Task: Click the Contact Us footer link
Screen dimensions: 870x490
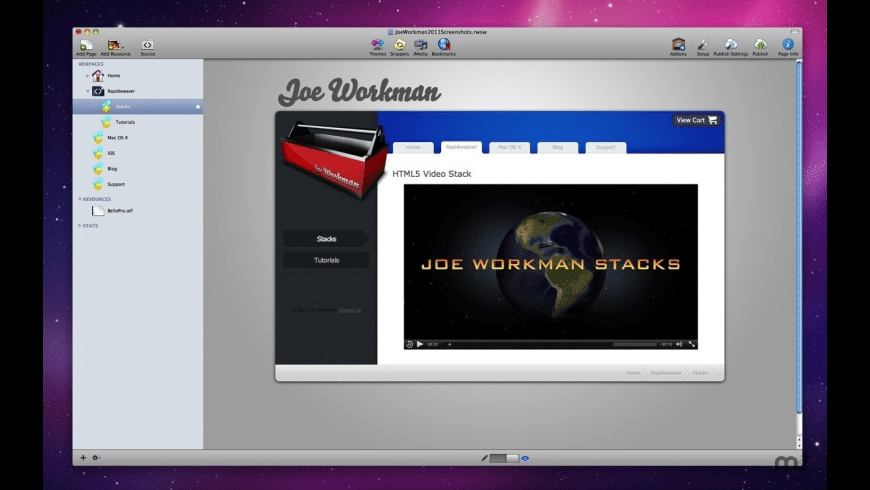Action: tap(350, 310)
